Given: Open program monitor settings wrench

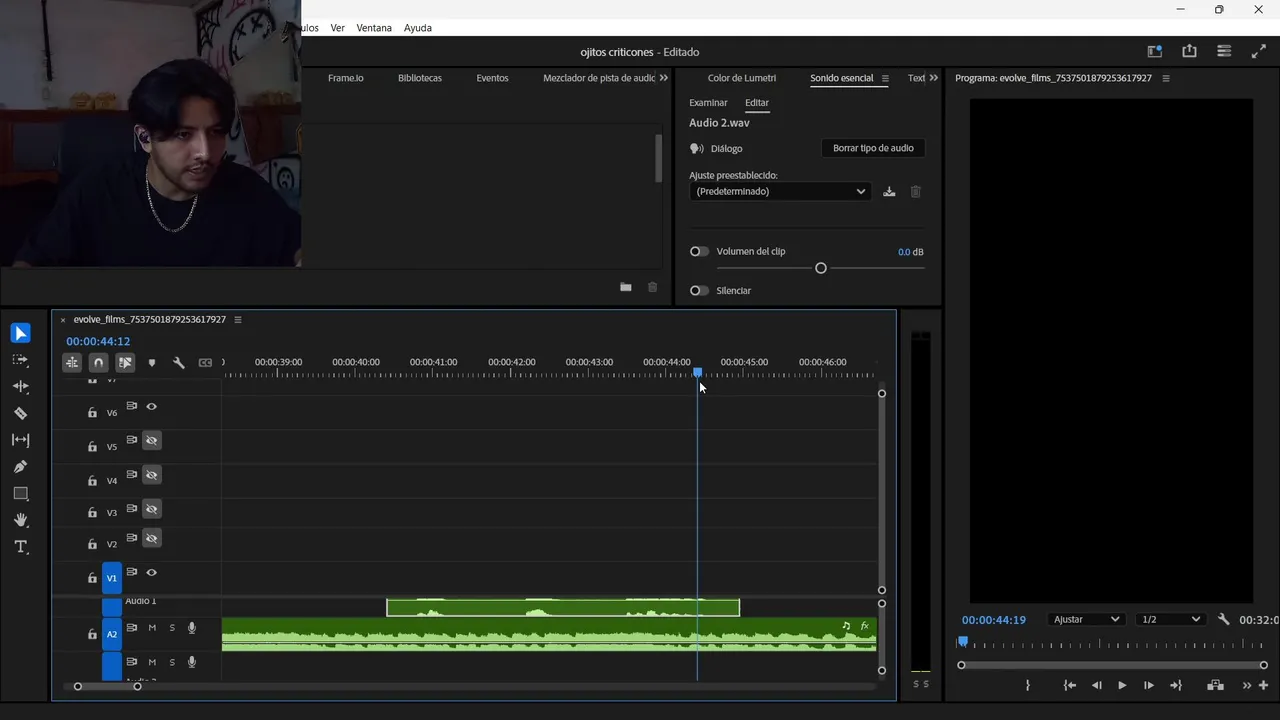Looking at the screenshot, I should tap(1223, 620).
